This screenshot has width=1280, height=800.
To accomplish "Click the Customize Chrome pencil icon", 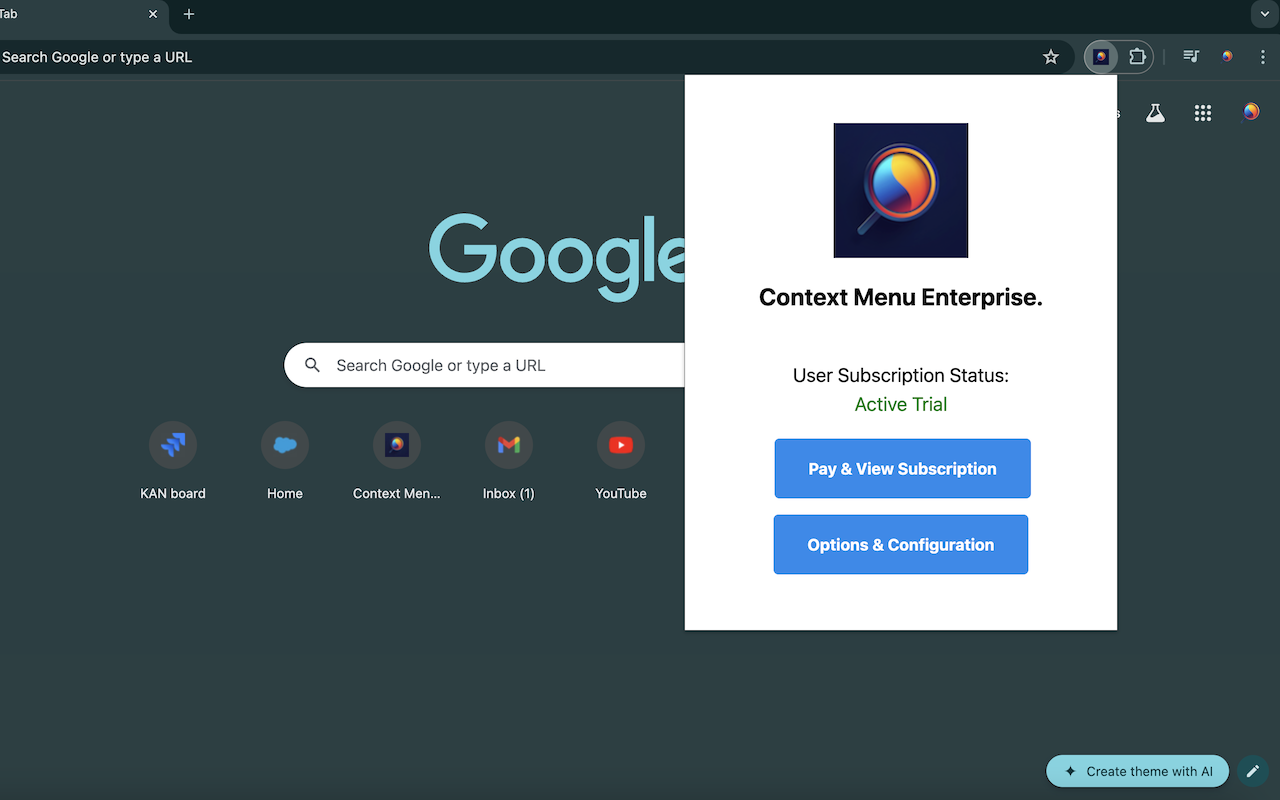I will [x=1252, y=771].
